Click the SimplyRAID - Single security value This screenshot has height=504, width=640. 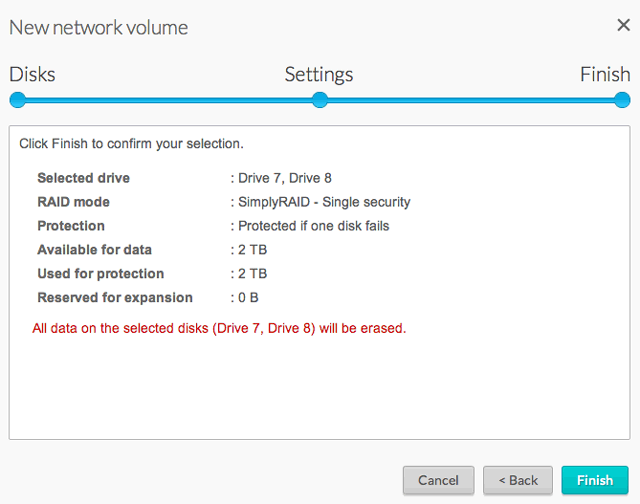(324, 202)
